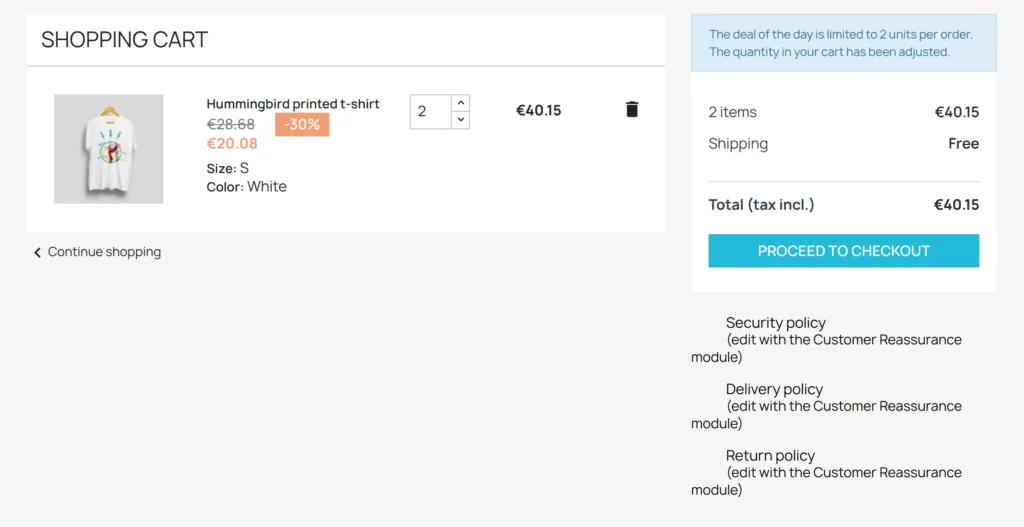The height and width of the screenshot is (527, 1024).
Task: Click the t-shirt product thumbnail
Action: click(108, 149)
